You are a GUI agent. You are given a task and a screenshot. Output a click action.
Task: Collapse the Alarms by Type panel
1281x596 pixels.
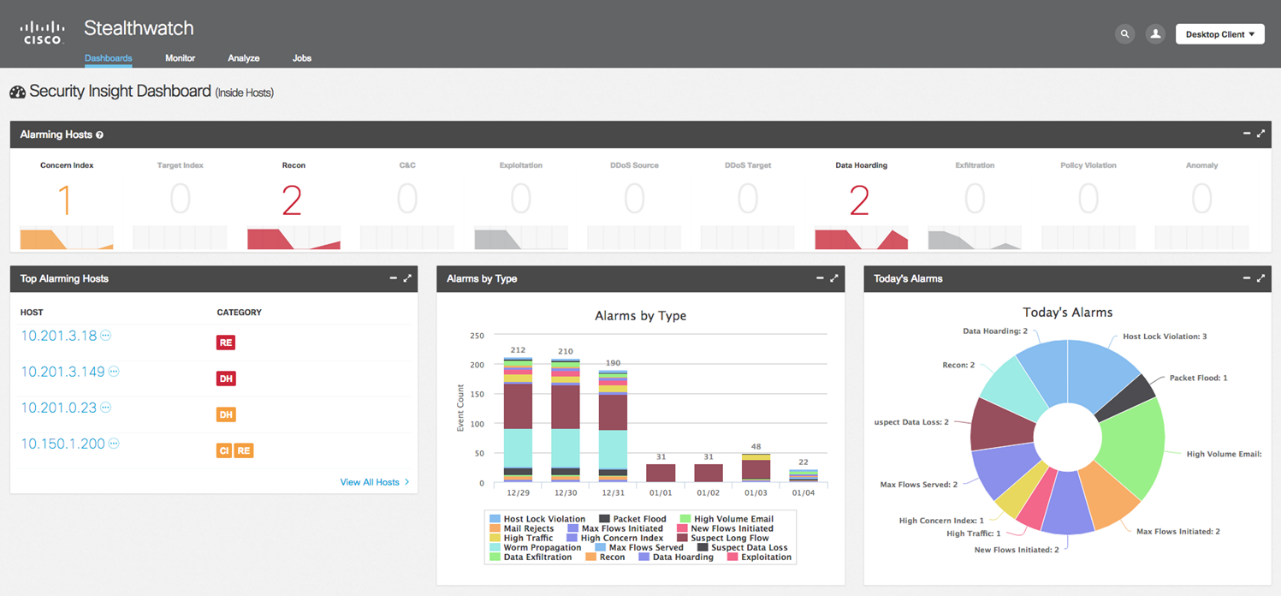tap(820, 278)
